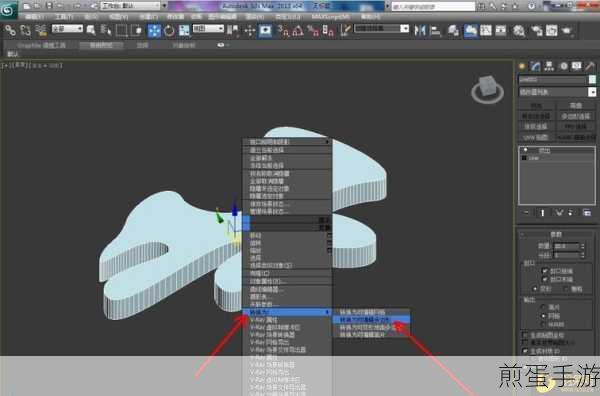Click the Remove Modifier trash icon
Viewport: 600px width, 396px height.
point(571,213)
